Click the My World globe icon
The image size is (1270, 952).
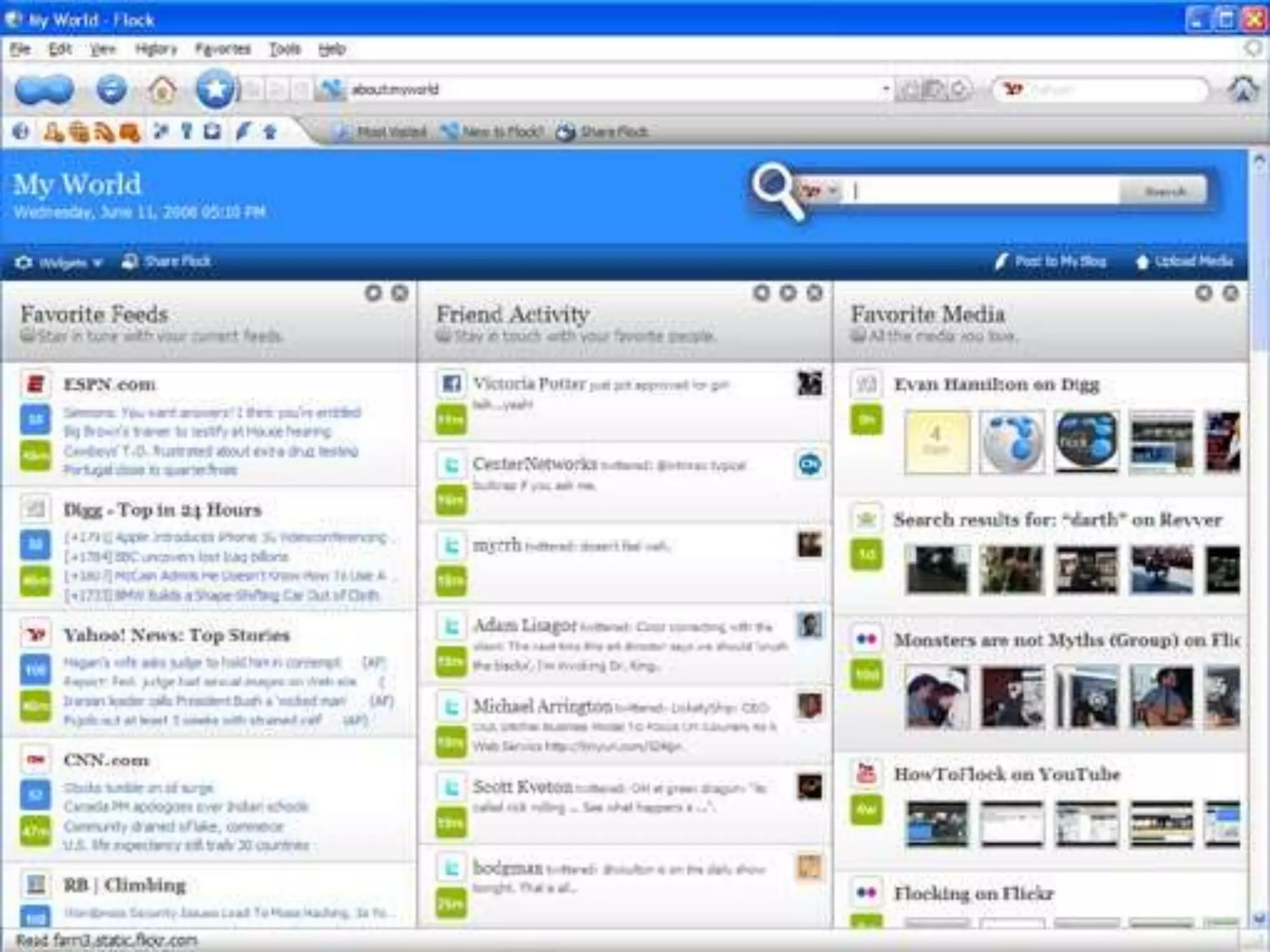(20, 131)
